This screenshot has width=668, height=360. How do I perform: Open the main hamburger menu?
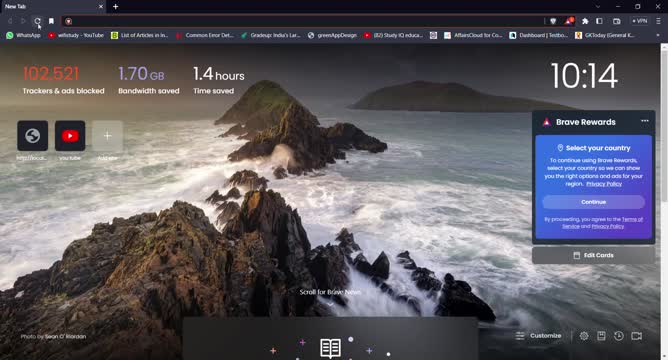658,21
